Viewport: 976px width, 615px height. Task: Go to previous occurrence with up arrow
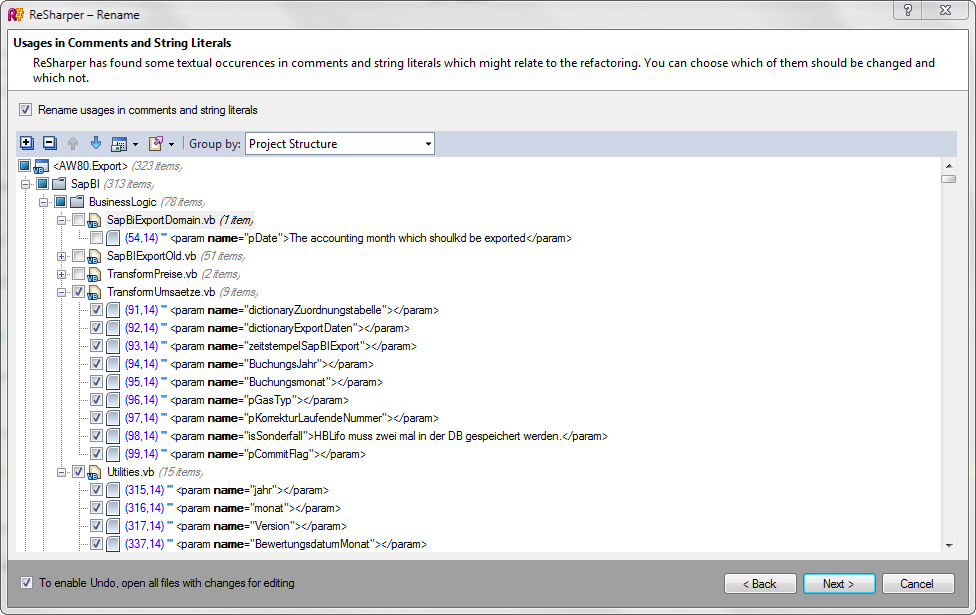73,144
